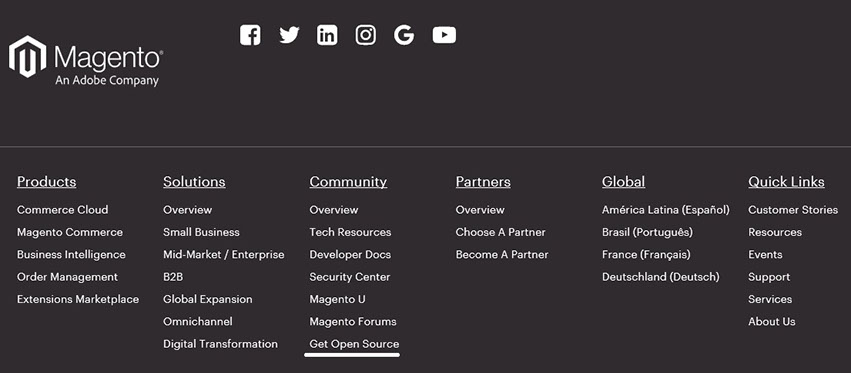This screenshot has height=373, width=851.
Task: Follow the Get Open Source link
Action: pos(354,344)
